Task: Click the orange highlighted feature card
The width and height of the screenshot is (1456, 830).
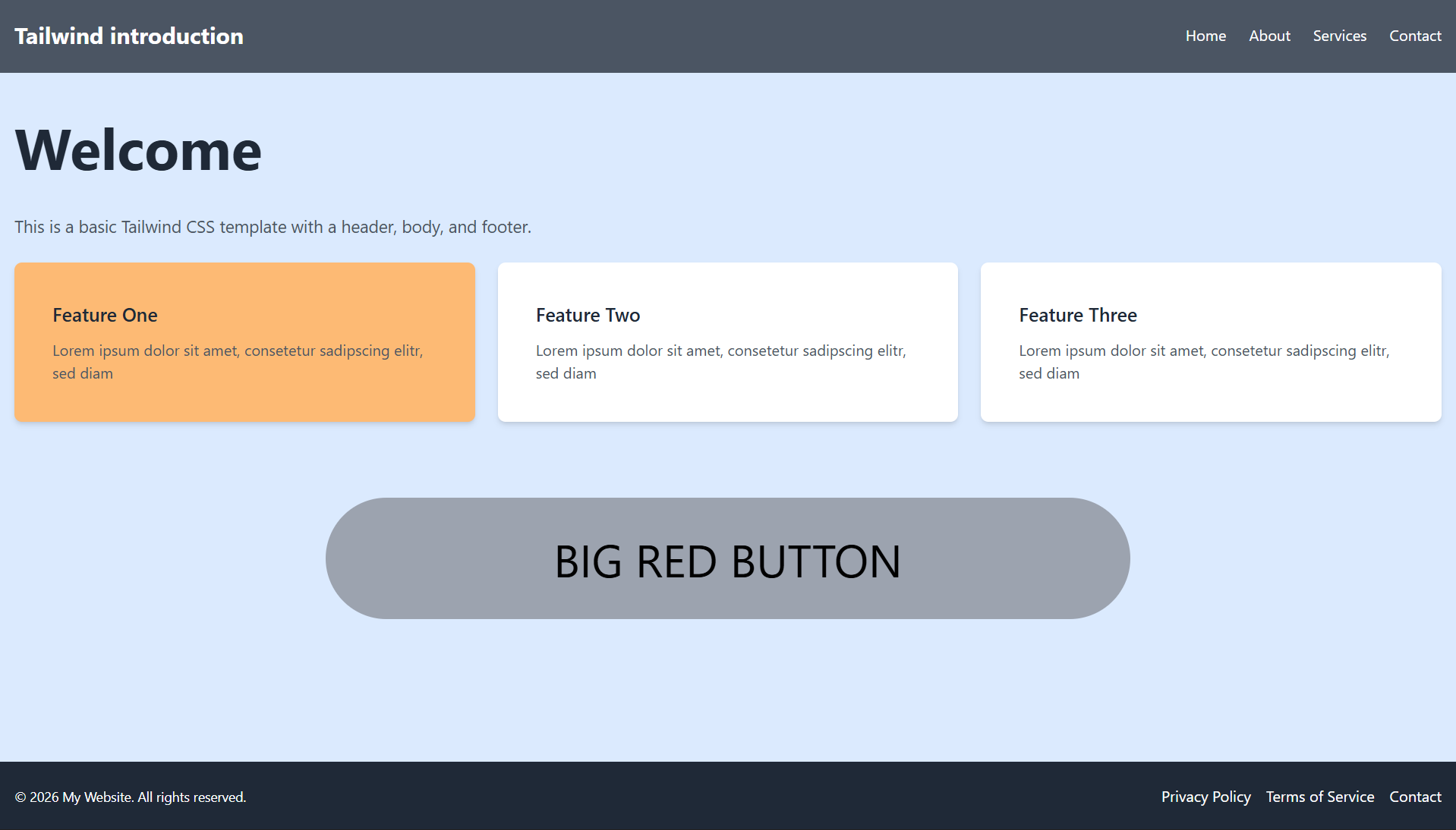Action: click(x=244, y=402)
